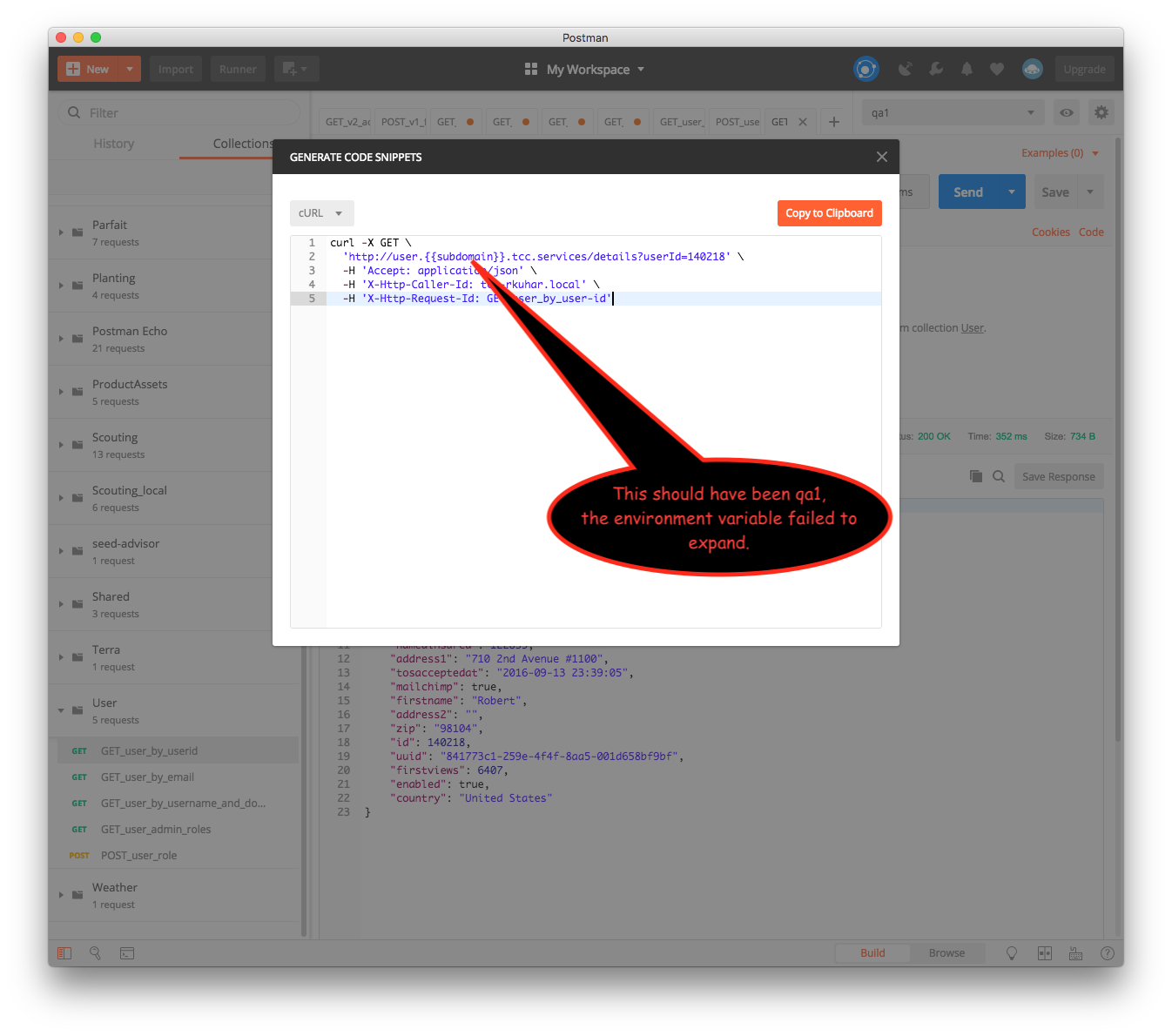1172x1036 pixels.
Task: Open keyboard shortcuts icon in status bar
Action: pyautogui.click(x=1076, y=953)
